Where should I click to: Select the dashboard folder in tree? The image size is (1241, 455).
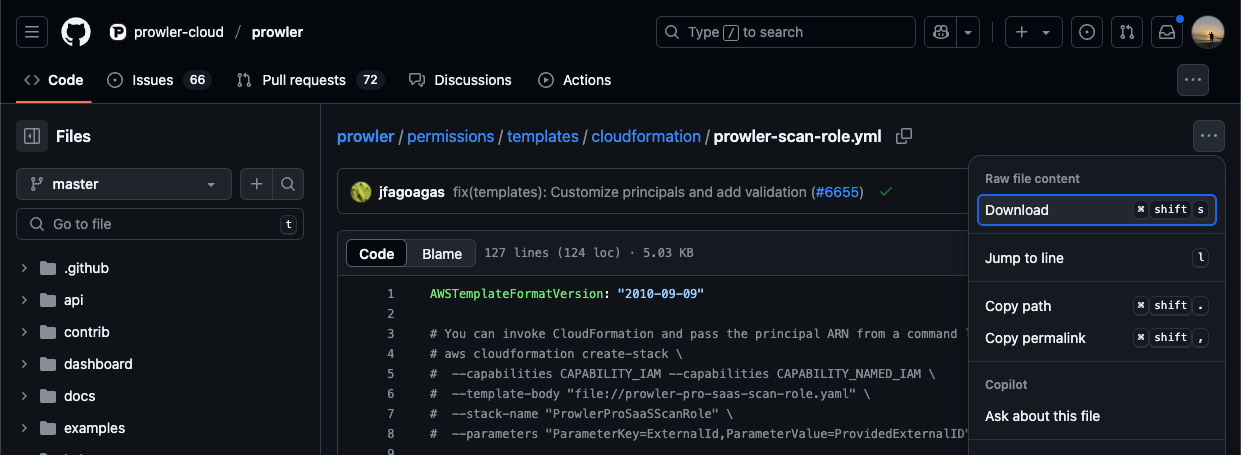pos(98,364)
